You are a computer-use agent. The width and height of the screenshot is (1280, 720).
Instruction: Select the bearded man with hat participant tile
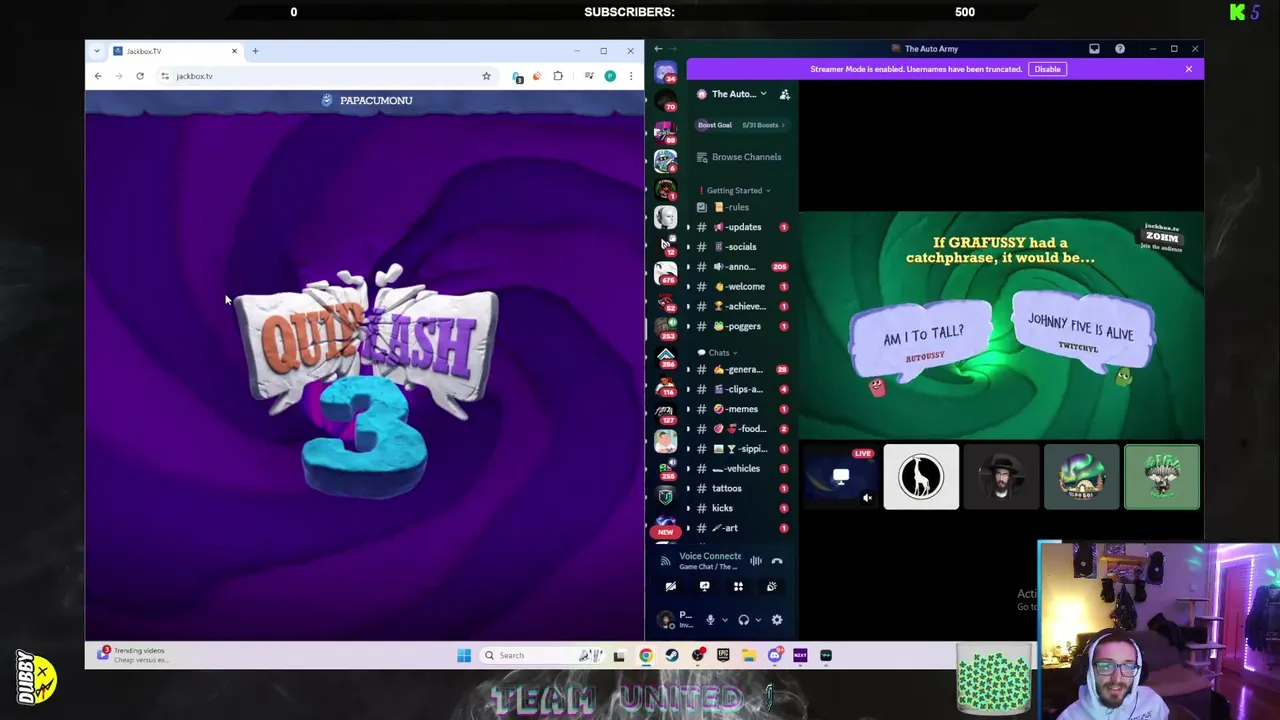[1001, 477]
